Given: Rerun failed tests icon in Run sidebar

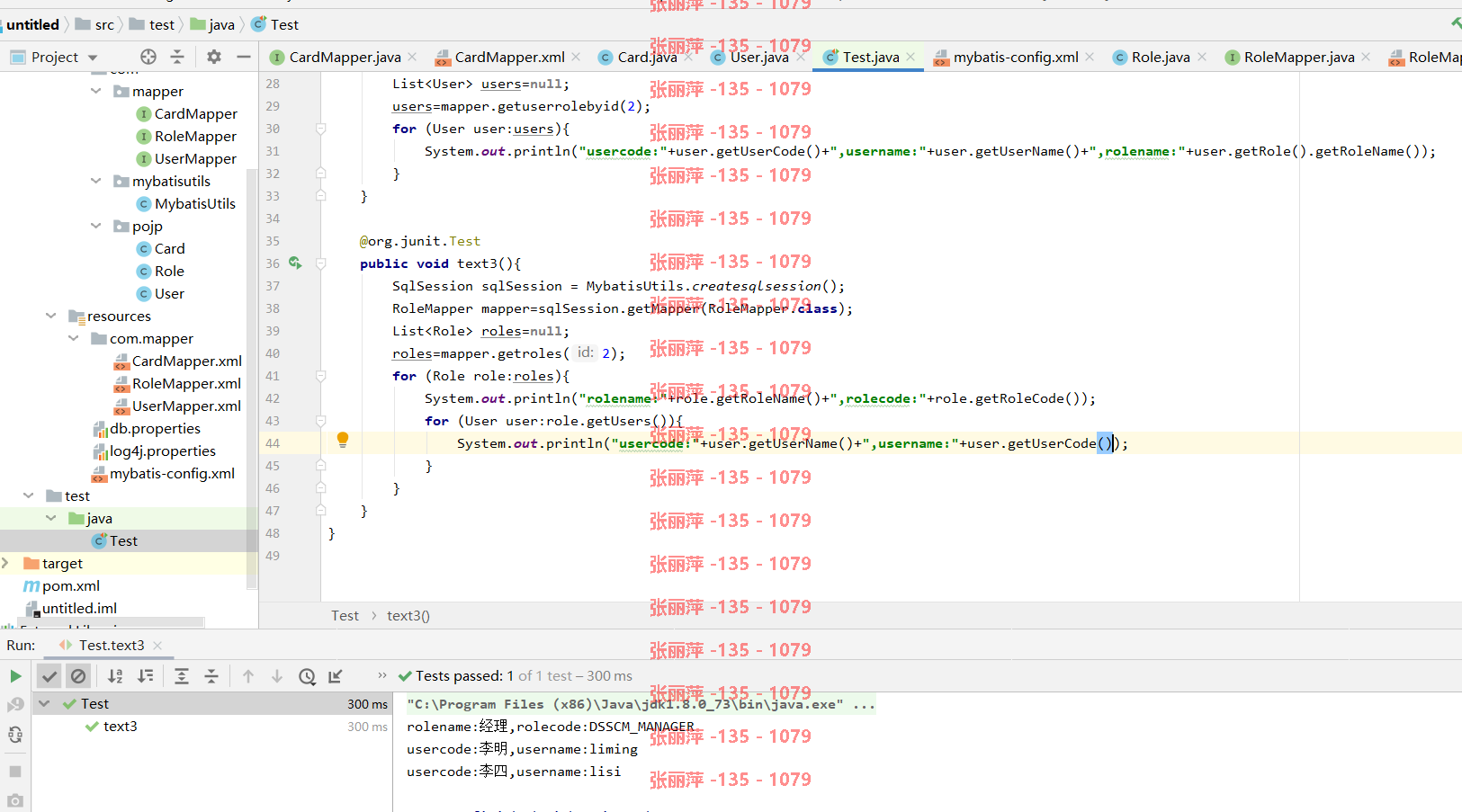Looking at the screenshot, I should (x=15, y=705).
